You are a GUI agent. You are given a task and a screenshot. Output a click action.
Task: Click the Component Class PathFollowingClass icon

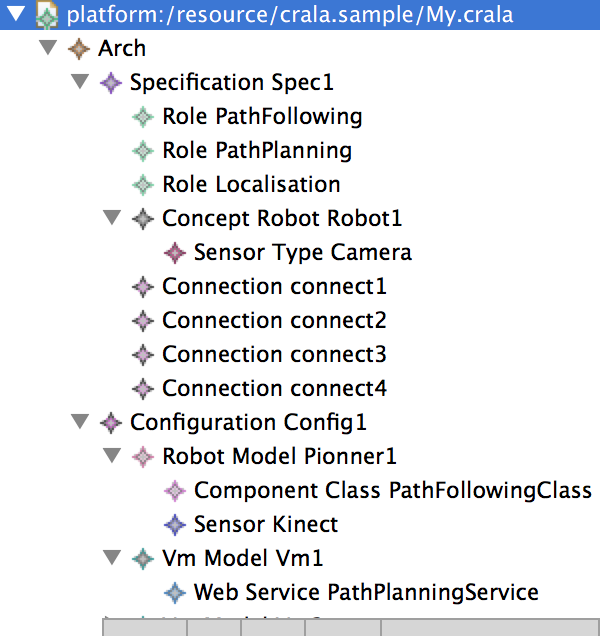point(175,490)
